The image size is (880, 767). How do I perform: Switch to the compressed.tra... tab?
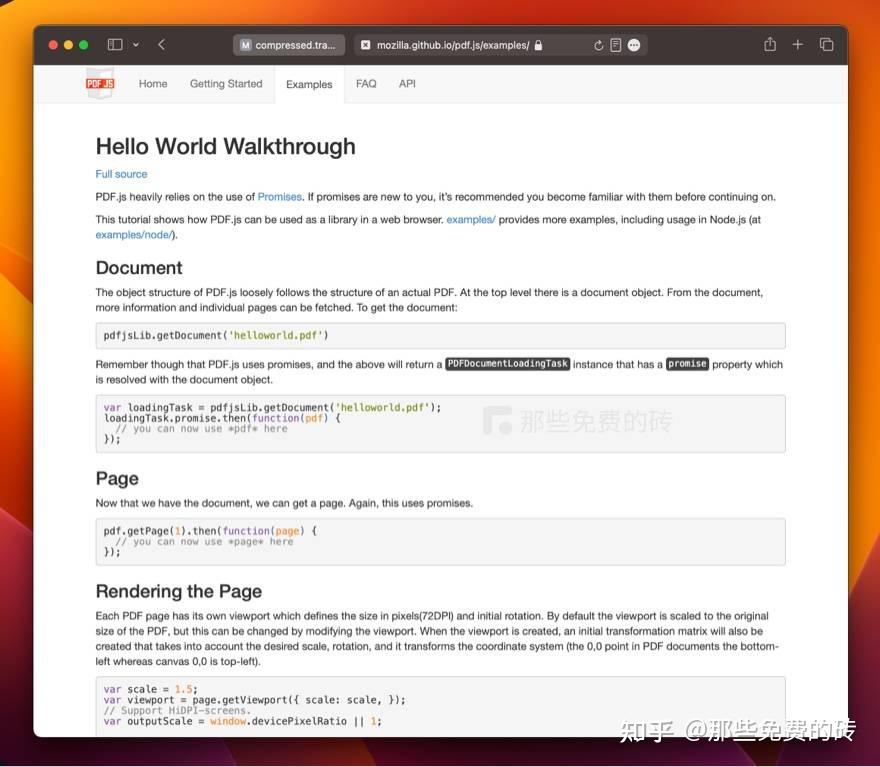click(x=291, y=44)
